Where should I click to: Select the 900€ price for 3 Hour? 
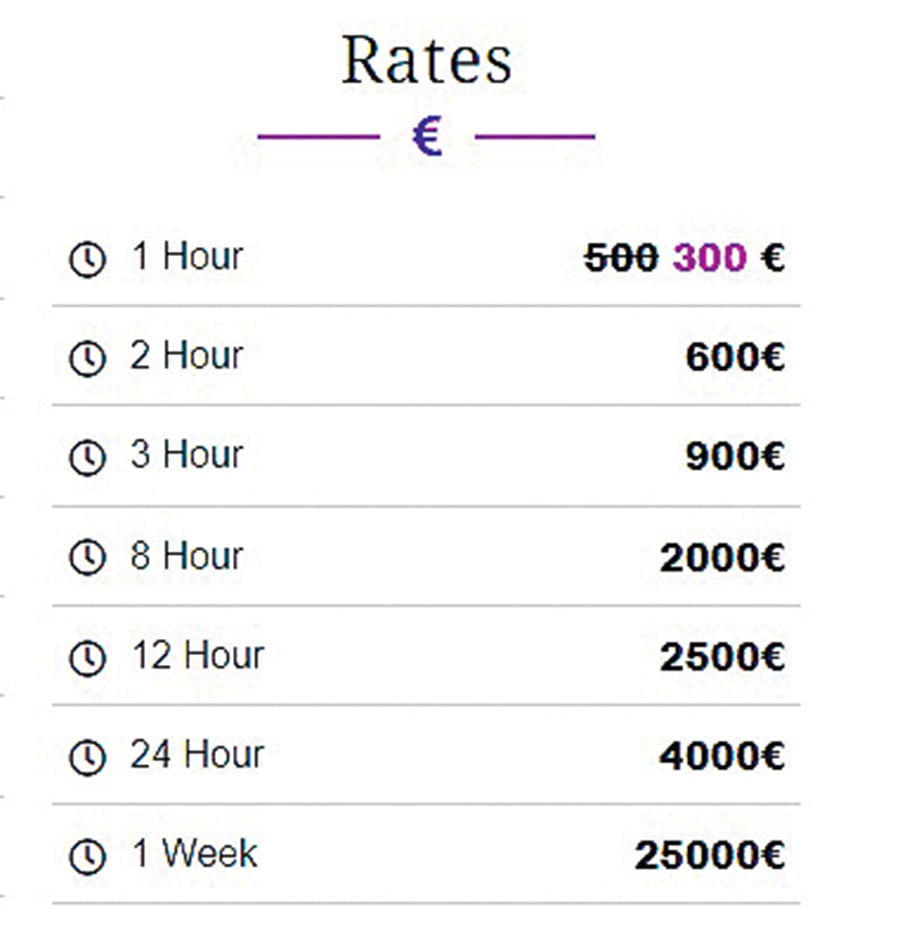tap(735, 457)
